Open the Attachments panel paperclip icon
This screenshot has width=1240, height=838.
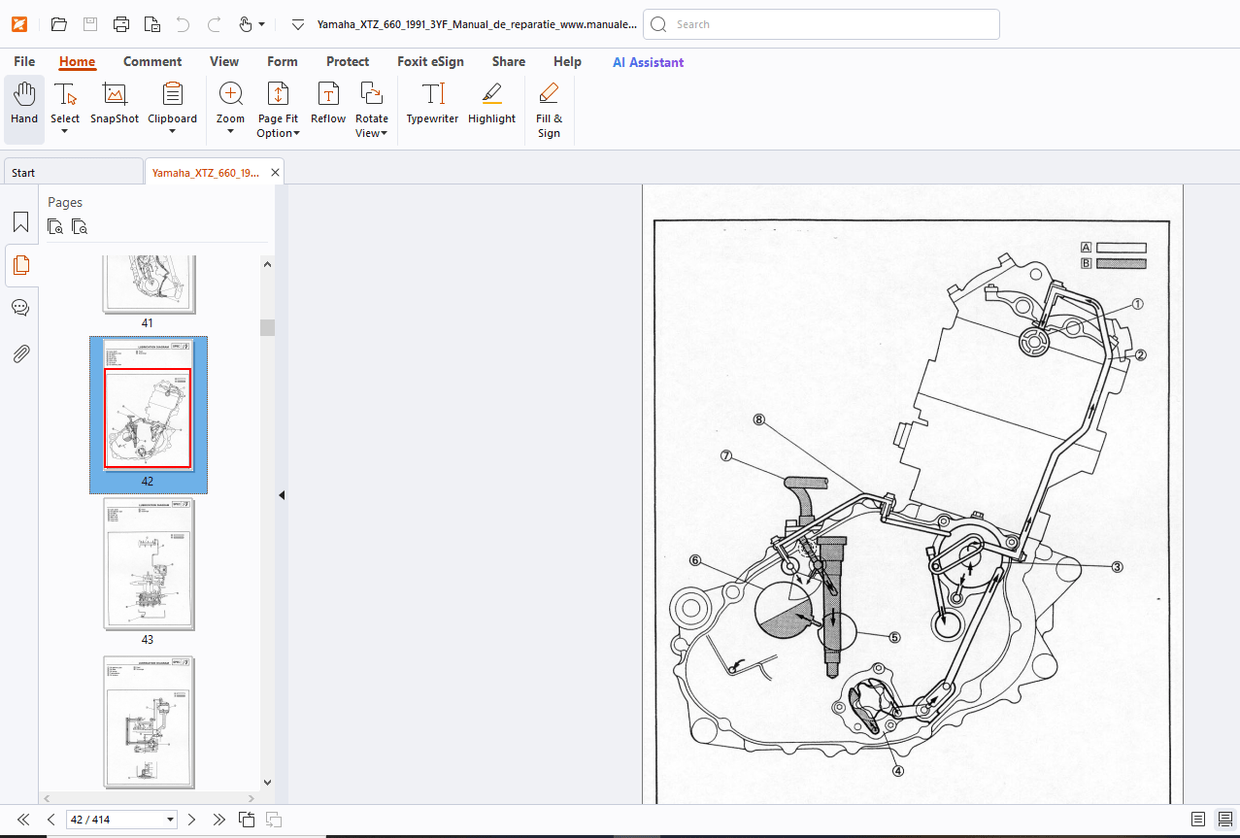point(20,353)
